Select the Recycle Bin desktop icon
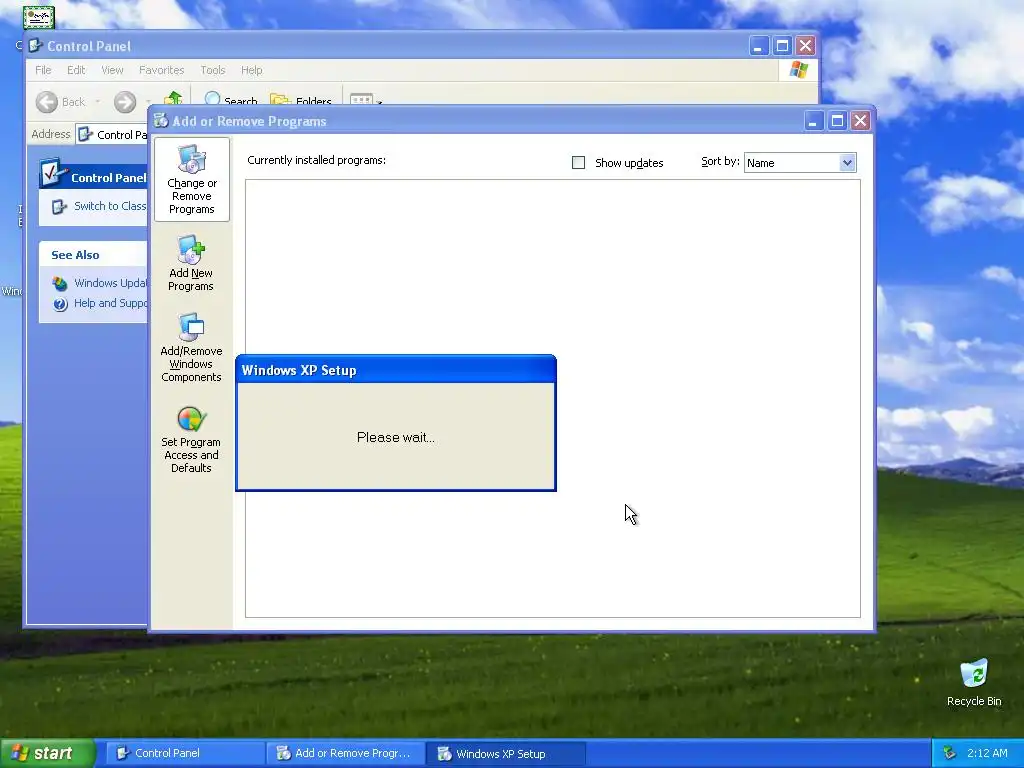 974,682
